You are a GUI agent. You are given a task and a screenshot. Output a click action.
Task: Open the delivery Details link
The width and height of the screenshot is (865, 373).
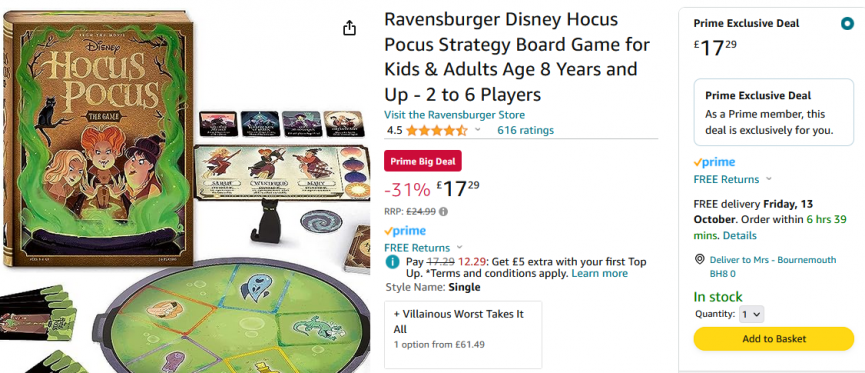coord(740,236)
